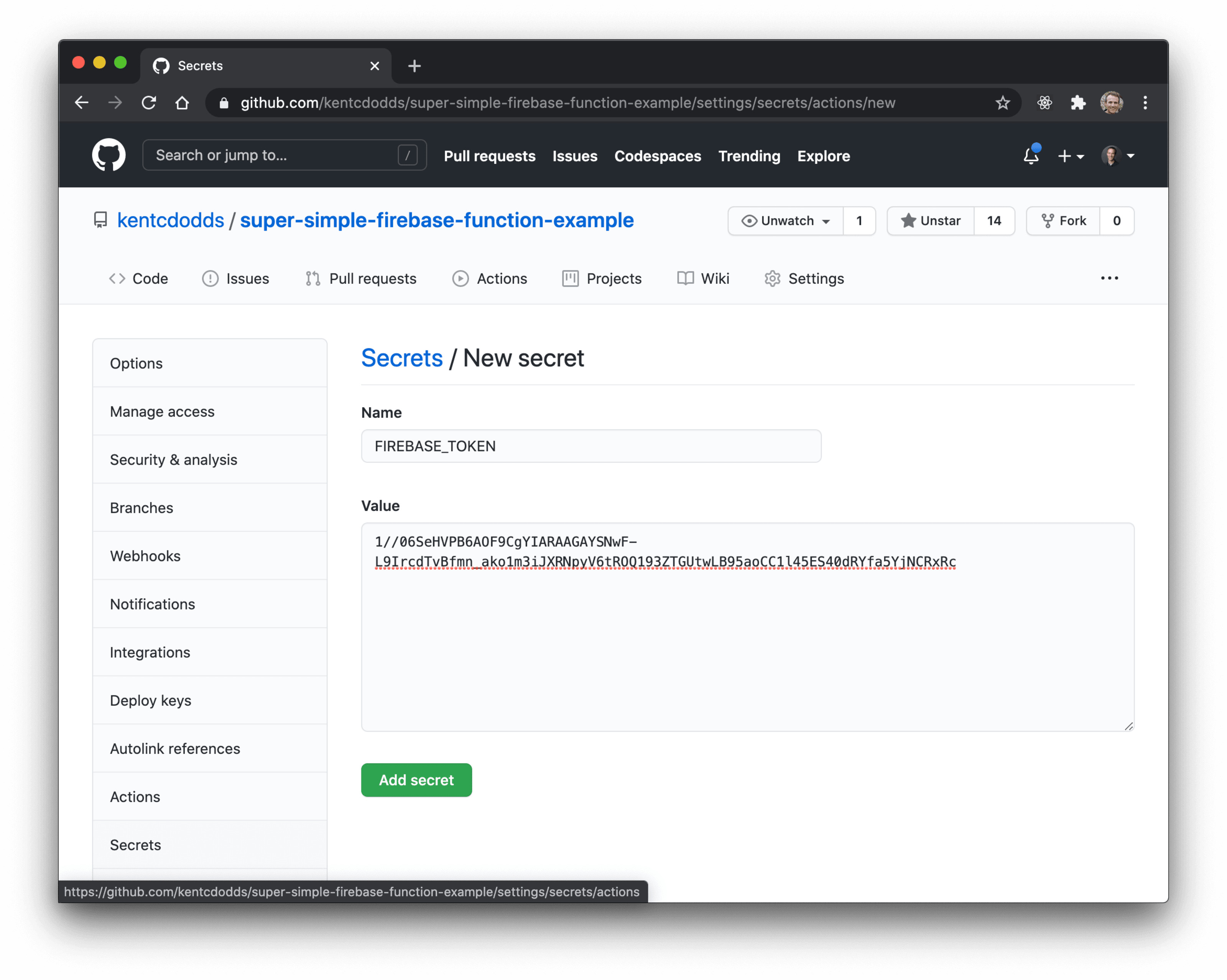Click the browser forward arrow

pyautogui.click(x=115, y=103)
